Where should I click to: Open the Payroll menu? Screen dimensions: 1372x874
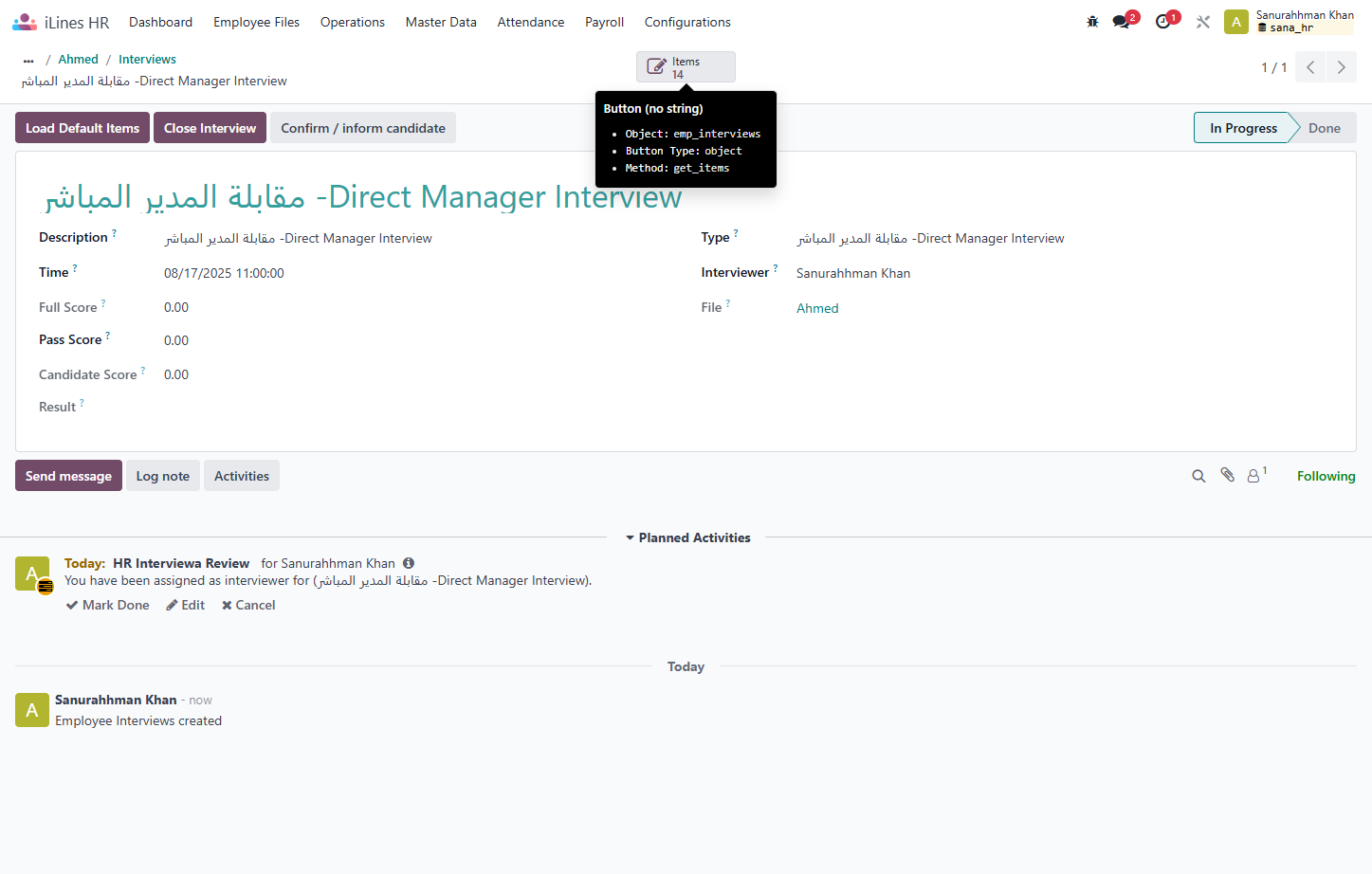pyautogui.click(x=604, y=22)
